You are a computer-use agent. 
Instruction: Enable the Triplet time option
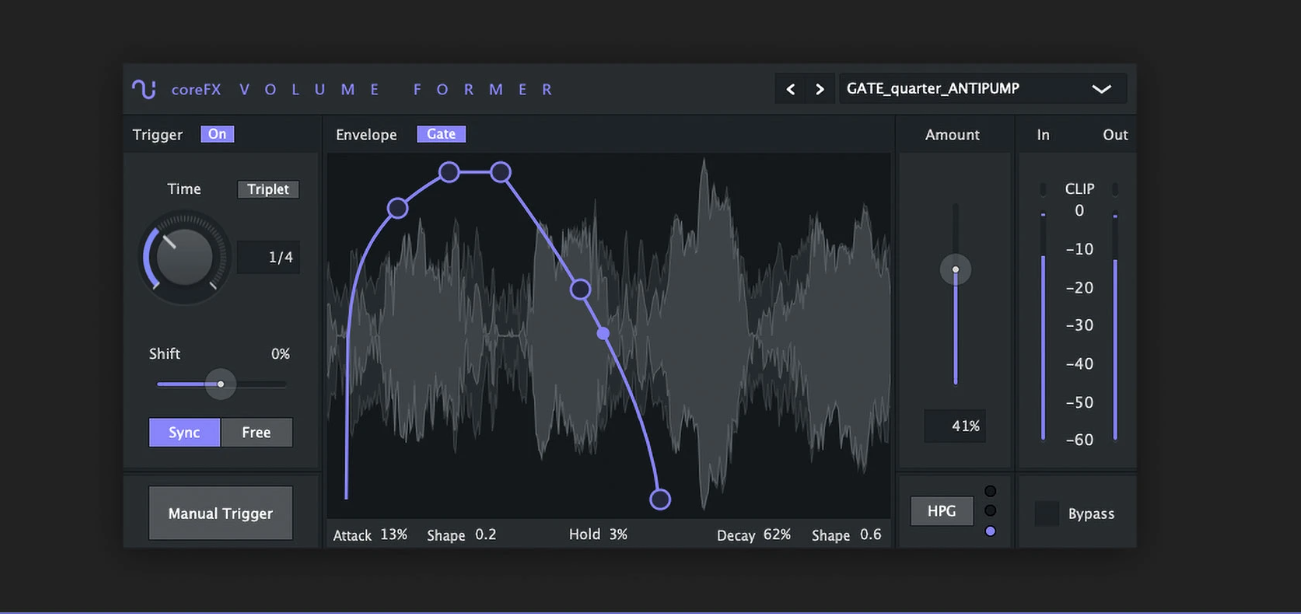[268, 189]
